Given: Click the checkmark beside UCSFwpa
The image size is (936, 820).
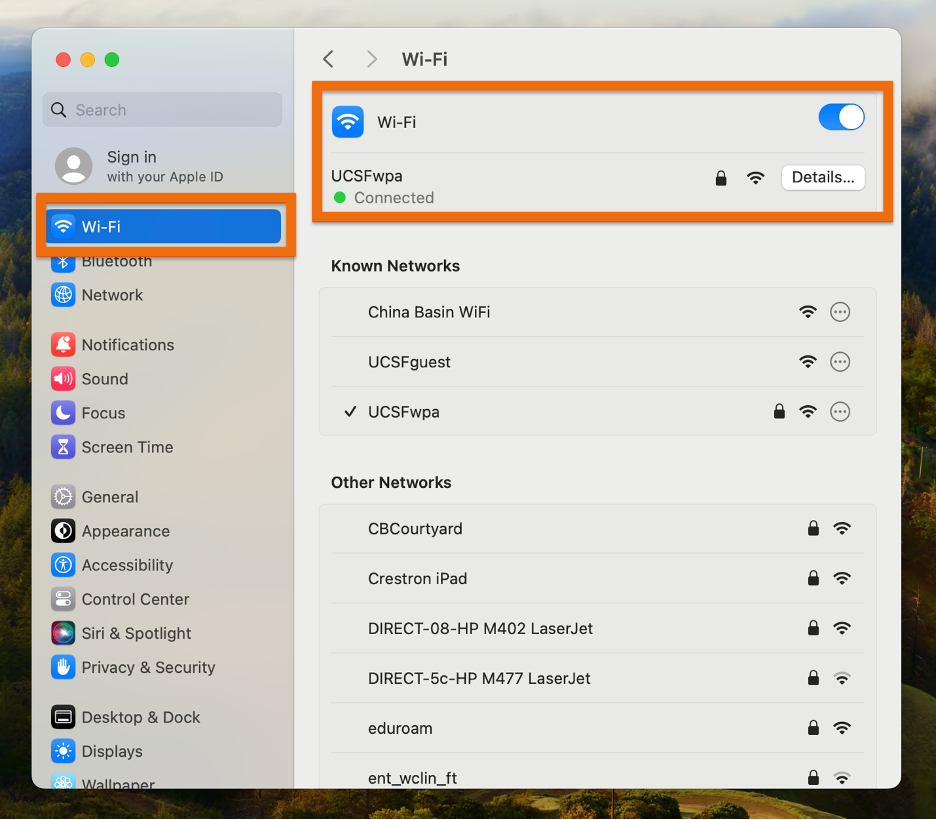Looking at the screenshot, I should point(350,411).
